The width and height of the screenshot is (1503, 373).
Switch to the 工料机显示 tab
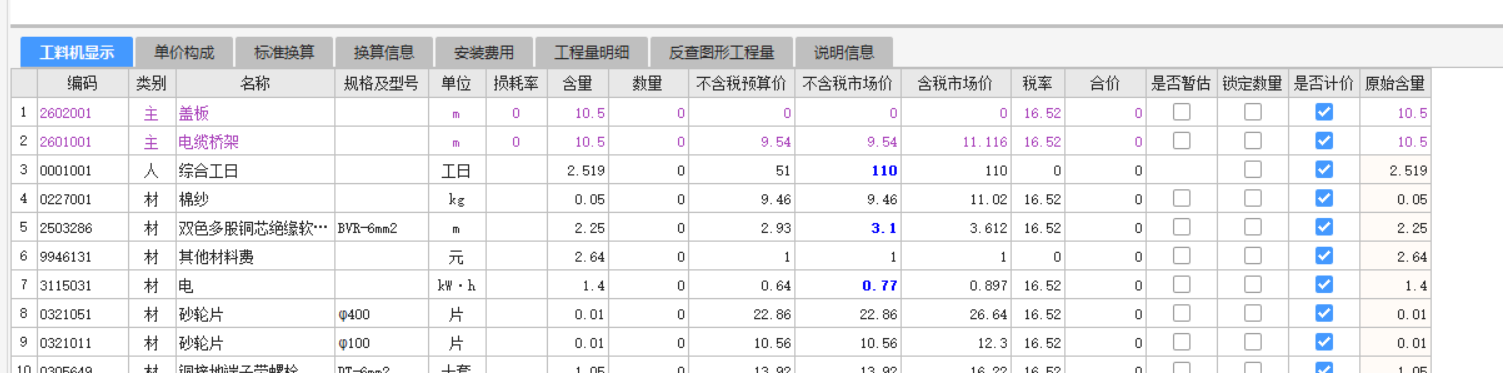click(x=77, y=52)
